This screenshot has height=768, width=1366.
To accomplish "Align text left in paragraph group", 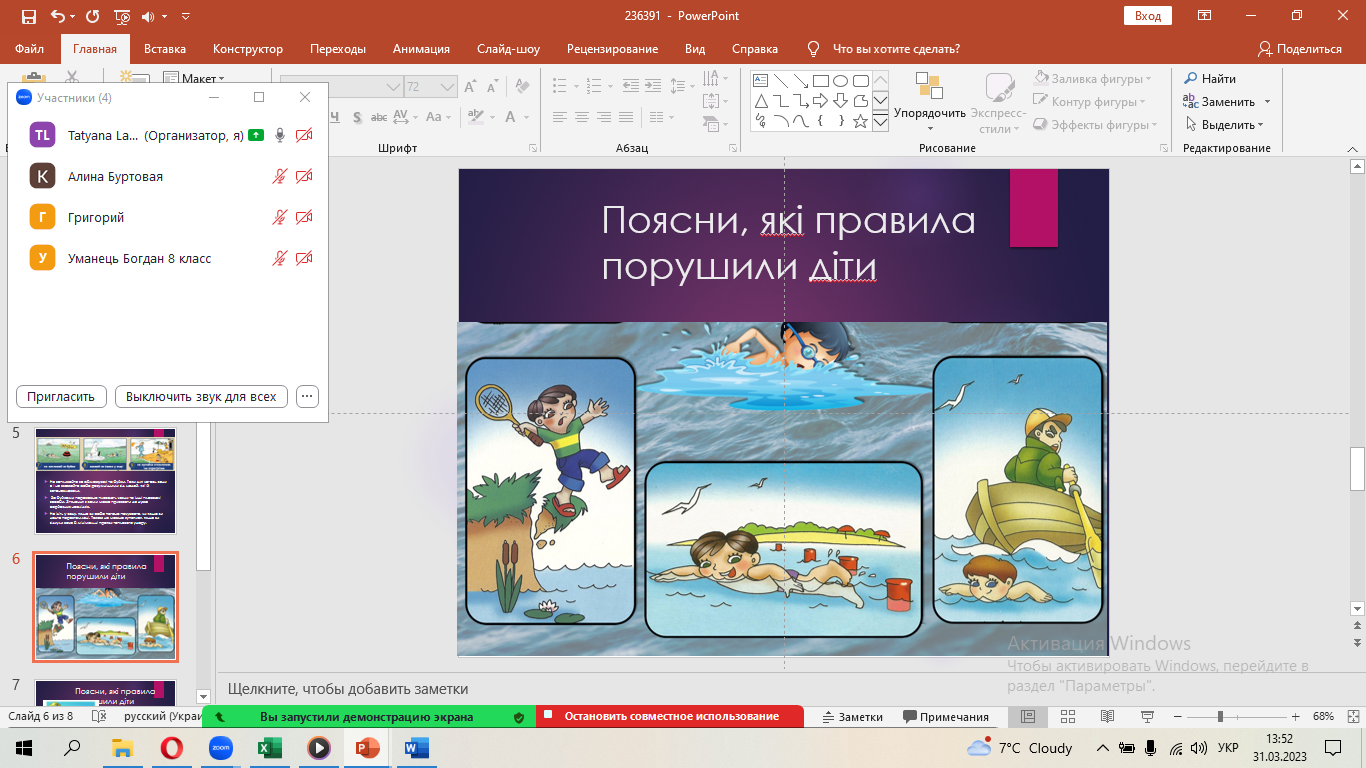I will 561,117.
